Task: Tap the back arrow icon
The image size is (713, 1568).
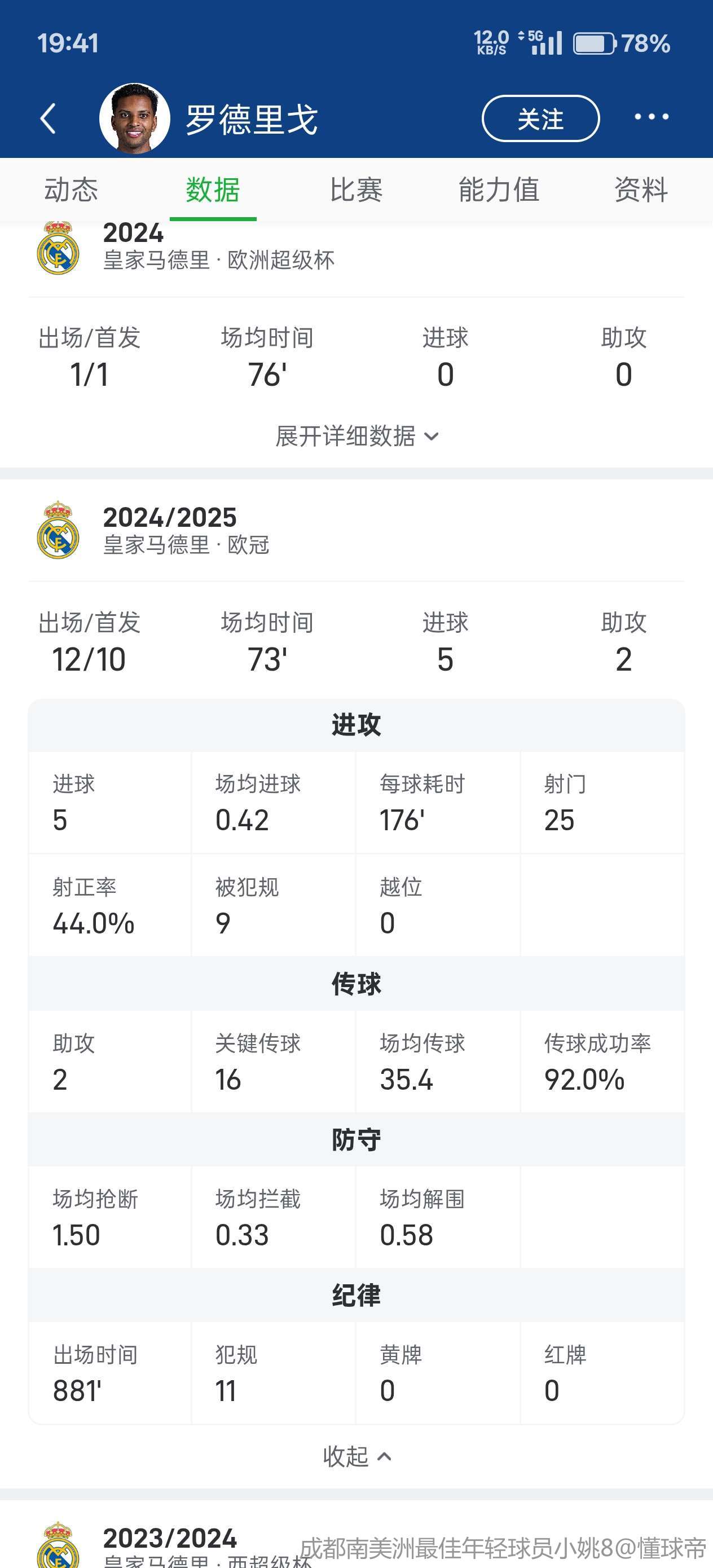Action: (x=48, y=118)
